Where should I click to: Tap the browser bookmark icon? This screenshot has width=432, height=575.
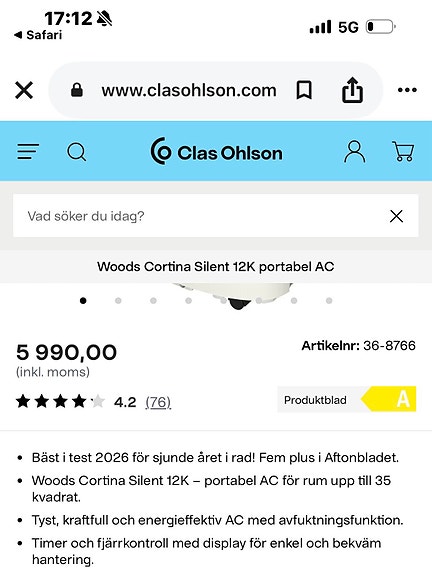[x=304, y=90]
